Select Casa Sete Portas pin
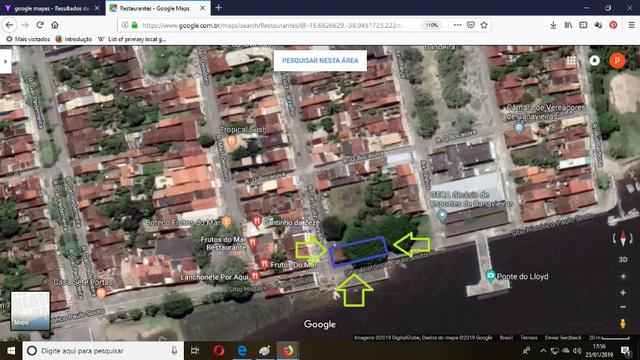The image size is (640, 360). [x=101, y=293]
